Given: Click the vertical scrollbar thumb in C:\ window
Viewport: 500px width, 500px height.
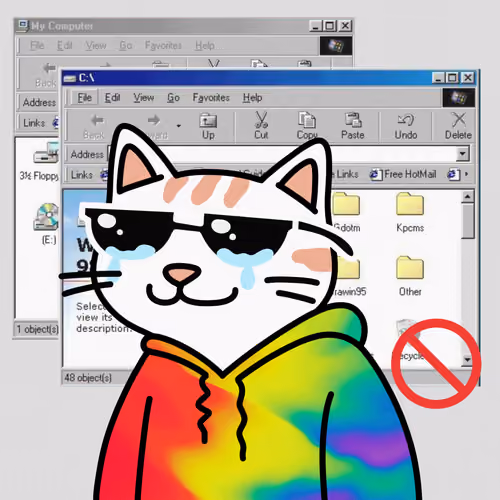Looking at the screenshot, I should click(468, 221).
